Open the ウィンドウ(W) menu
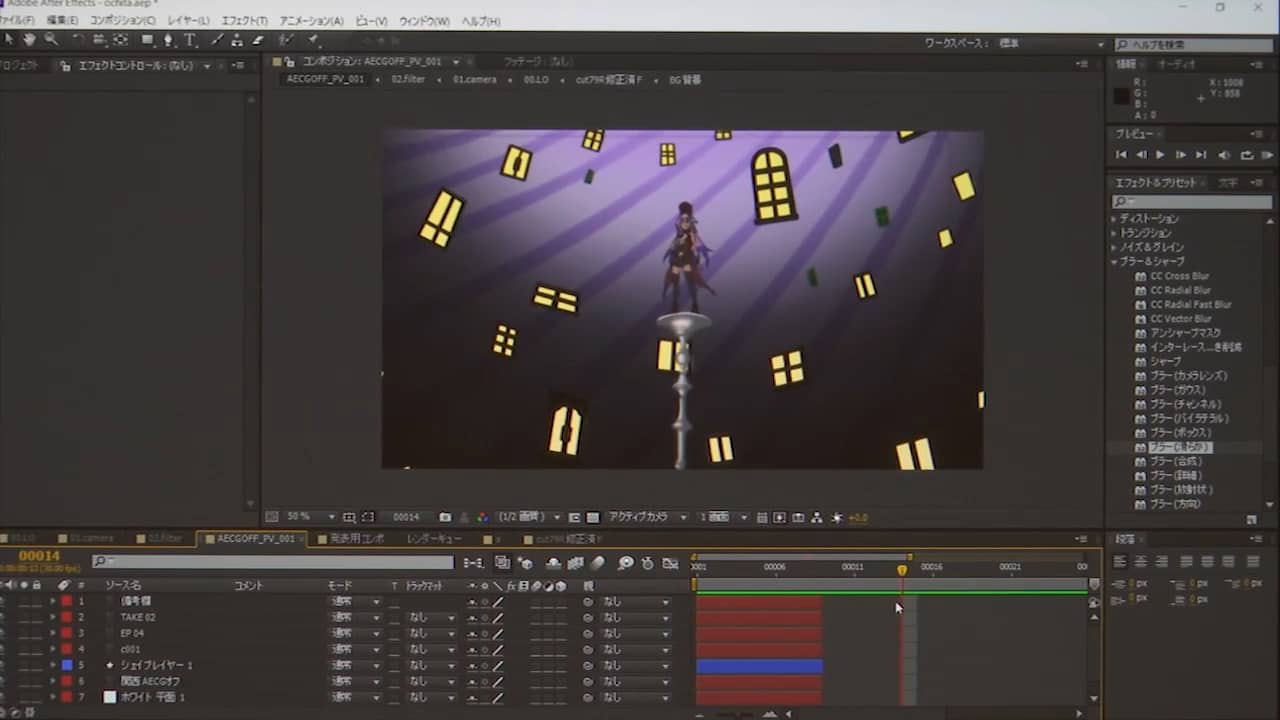The width and height of the screenshot is (1280, 720). 424,20
